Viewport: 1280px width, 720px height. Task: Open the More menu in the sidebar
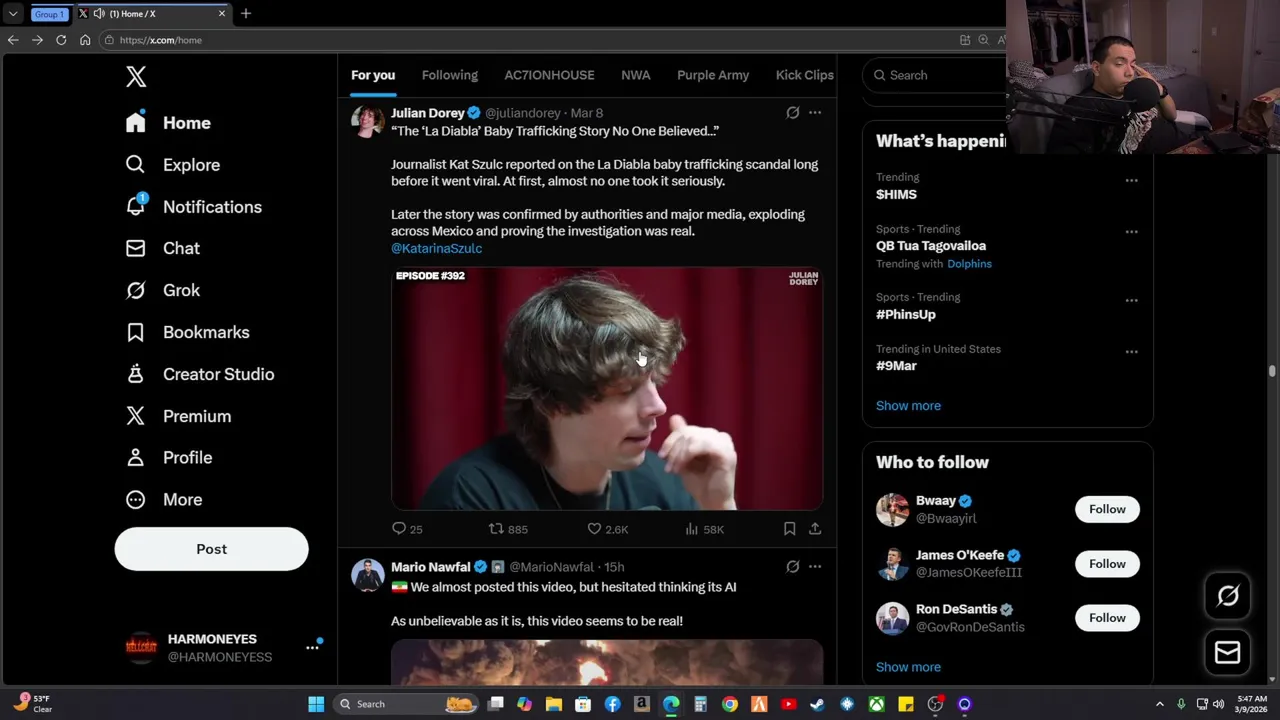point(163,499)
